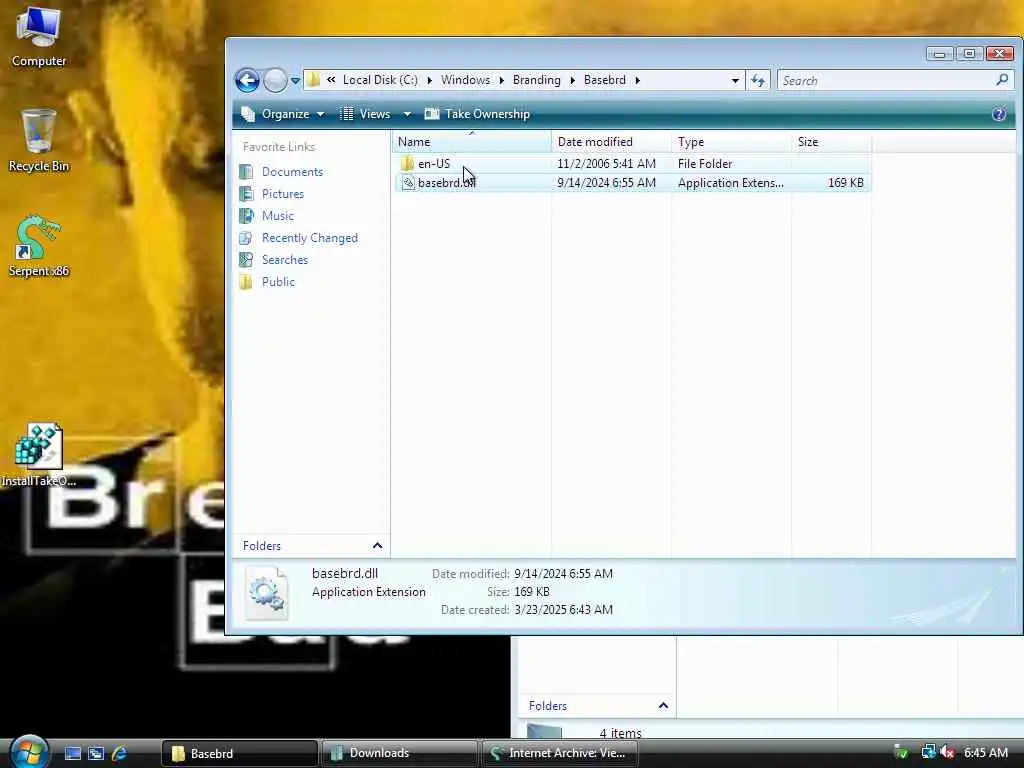Launch Internet Explorer from Quick Launch

tap(120, 753)
